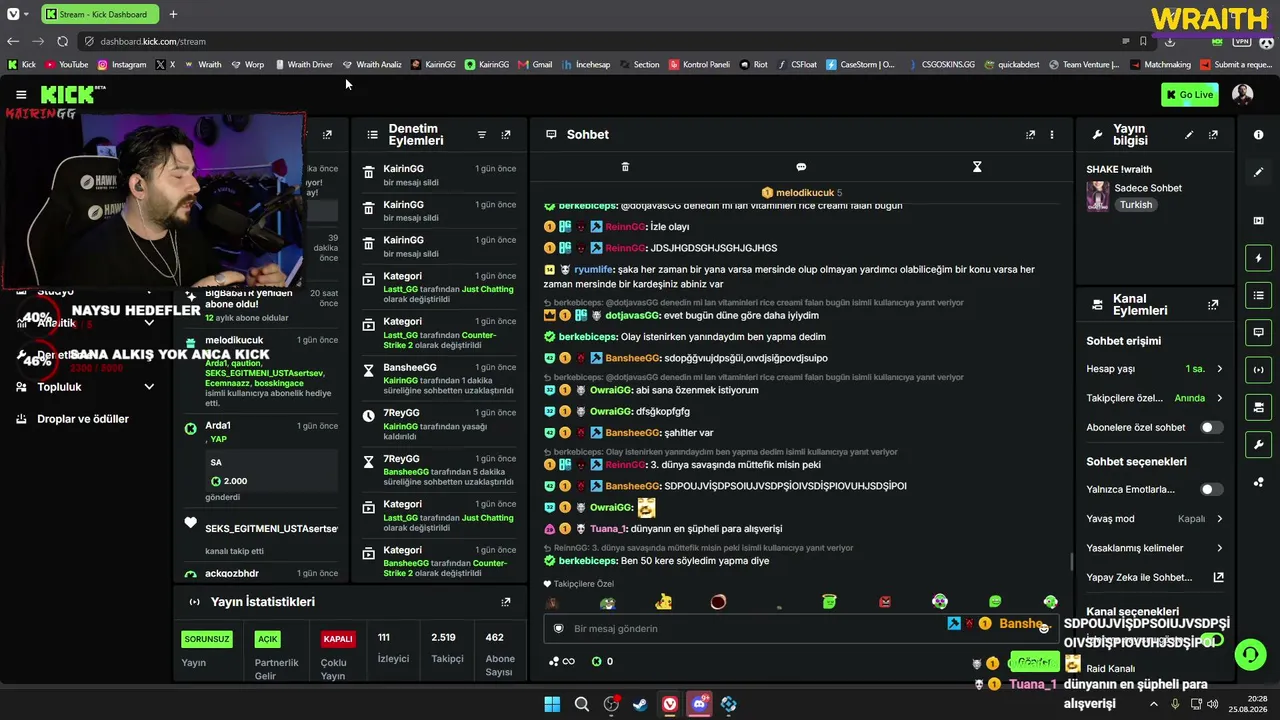The height and width of the screenshot is (720, 1280).
Task: Expand Hesap yaşı setting
Action: (x=1219, y=369)
